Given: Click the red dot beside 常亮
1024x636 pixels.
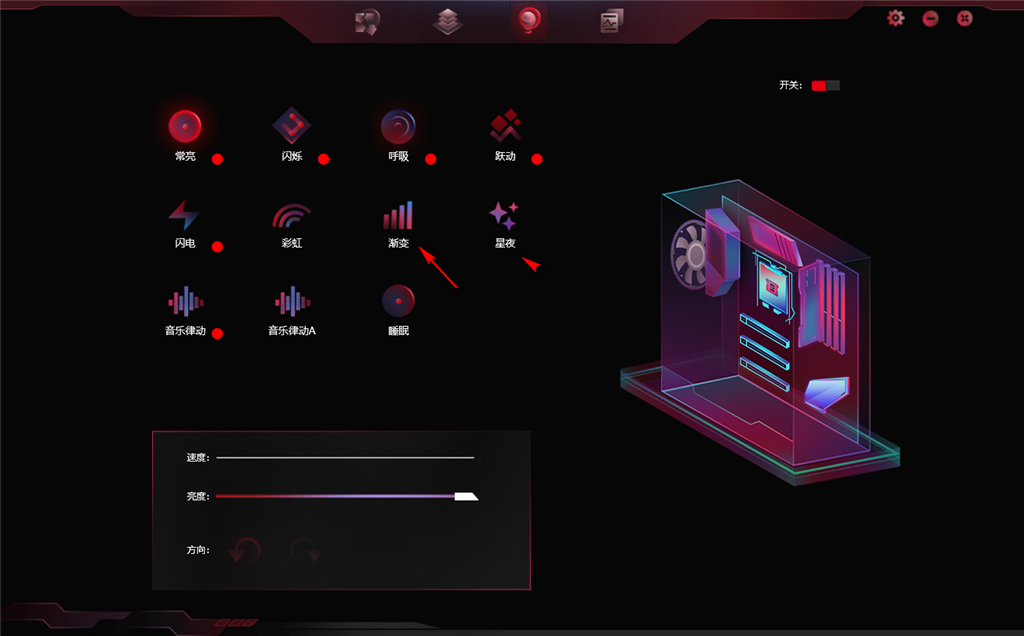Looking at the screenshot, I should (x=218, y=157).
